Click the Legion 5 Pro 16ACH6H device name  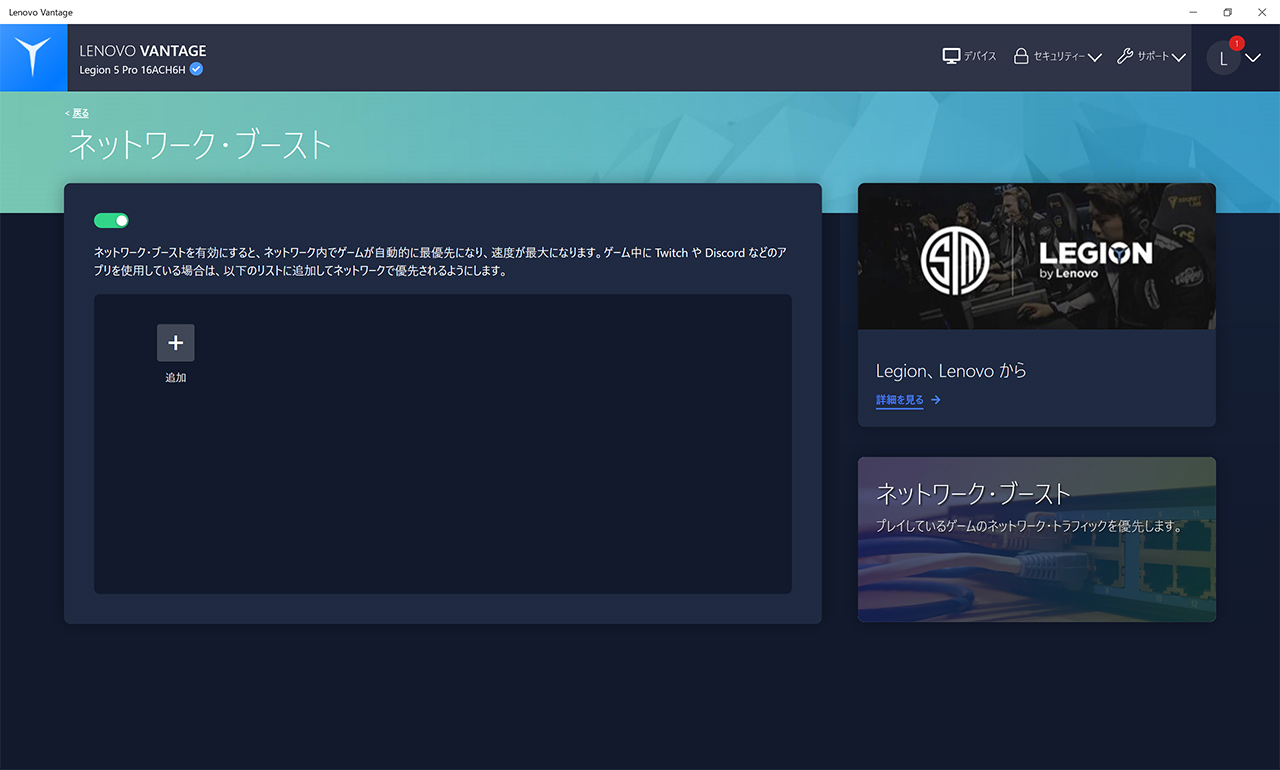132,70
